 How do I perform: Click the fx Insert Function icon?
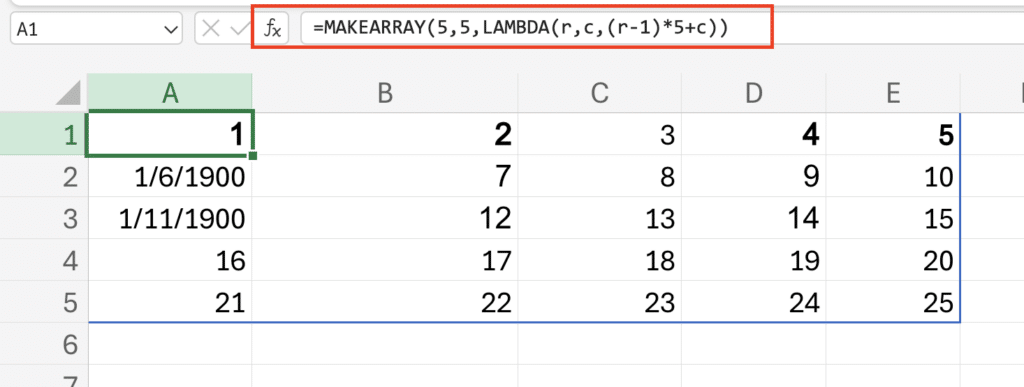272,29
